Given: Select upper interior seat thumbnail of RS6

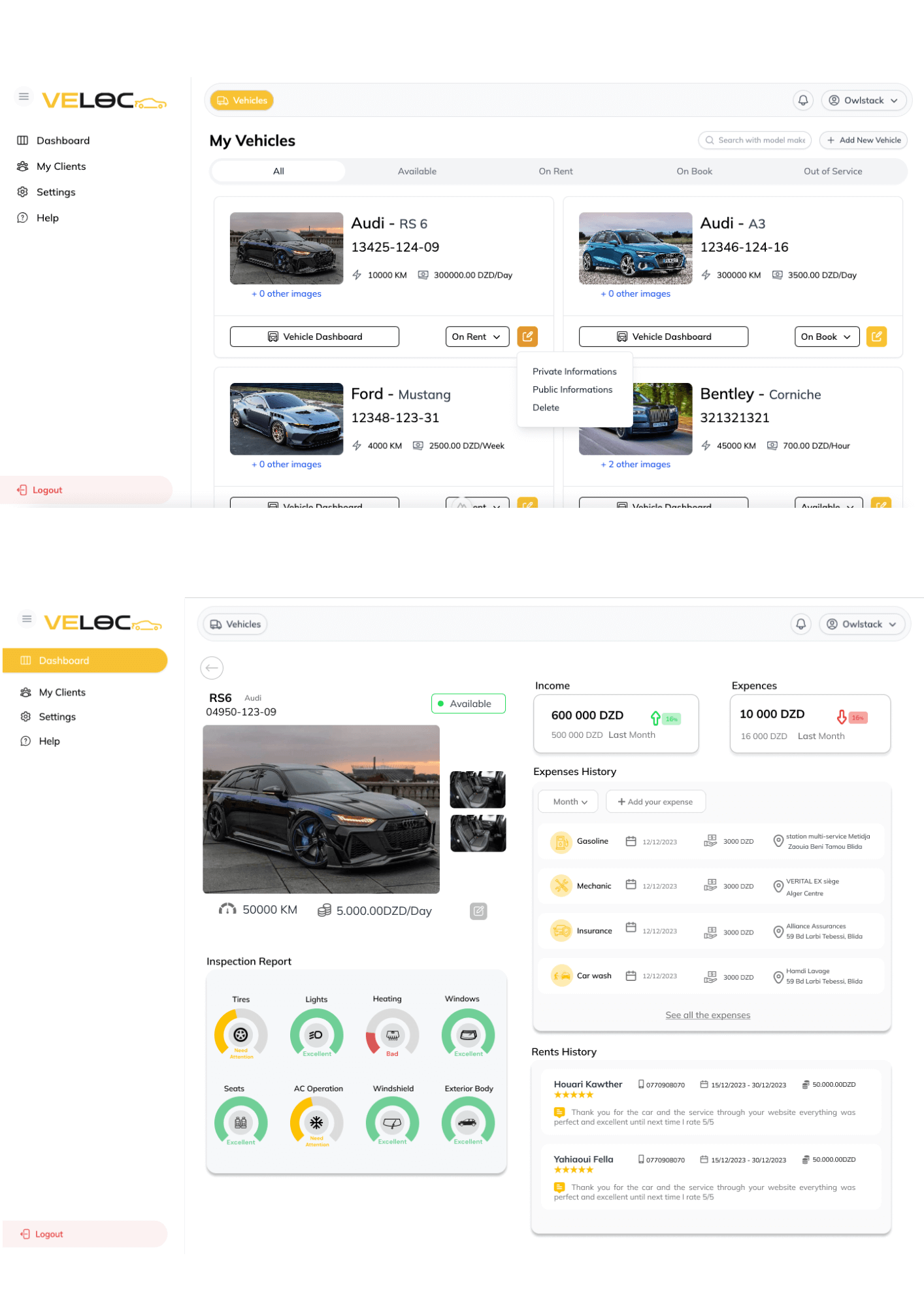Looking at the screenshot, I should click(478, 789).
